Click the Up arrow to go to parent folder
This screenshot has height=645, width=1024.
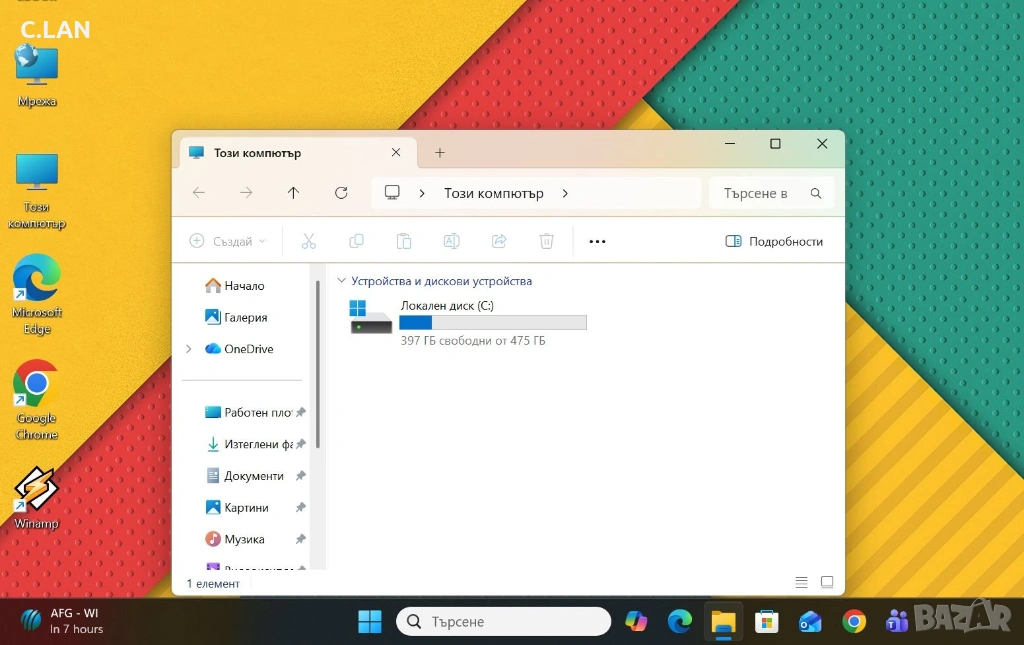click(x=293, y=193)
